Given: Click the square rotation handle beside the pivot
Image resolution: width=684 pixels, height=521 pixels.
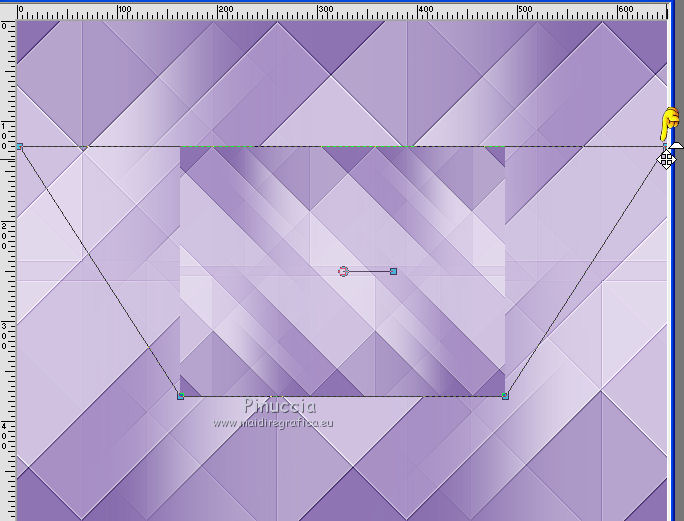Looking at the screenshot, I should pyautogui.click(x=393, y=271).
